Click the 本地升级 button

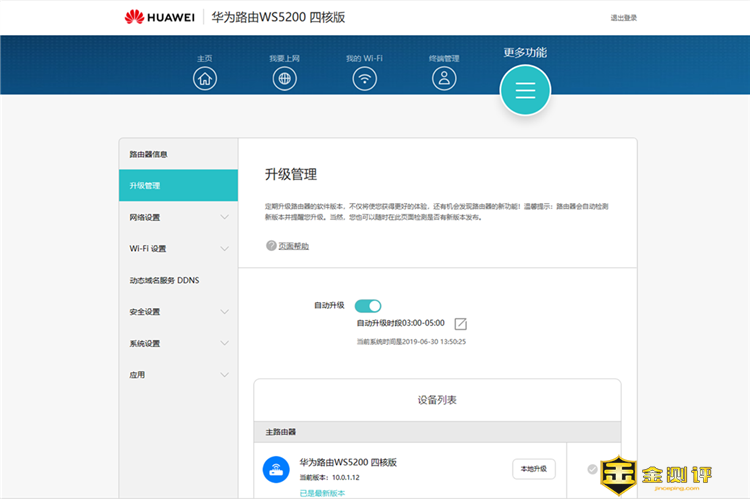click(533, 469)
